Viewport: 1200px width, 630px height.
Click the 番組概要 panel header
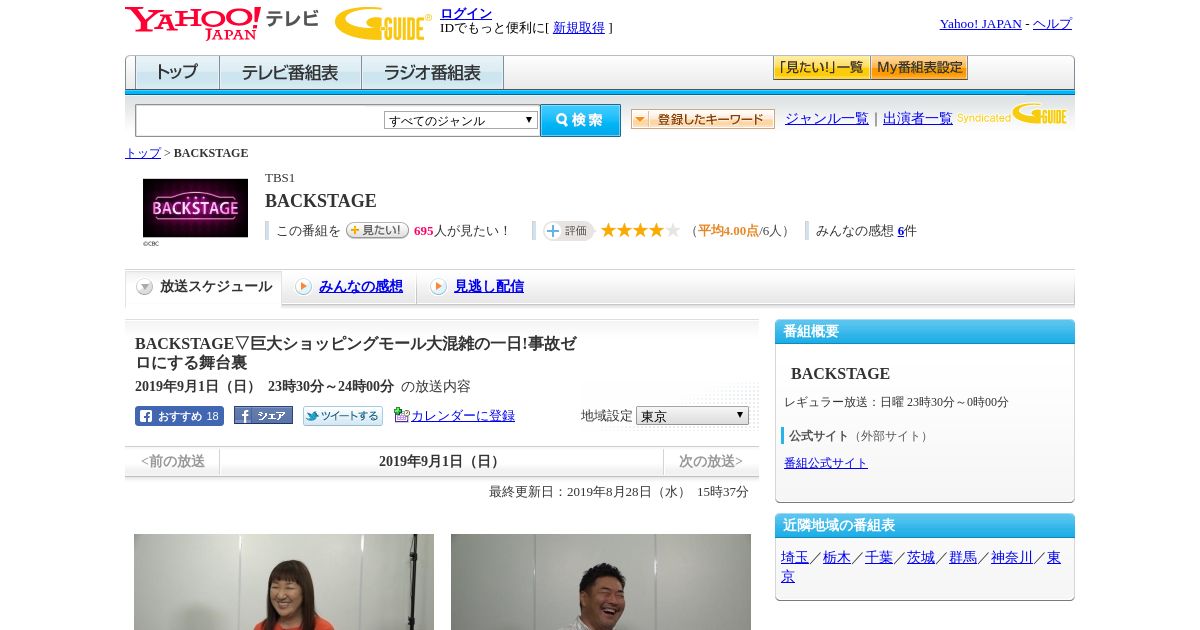click(x=925, y=332)
